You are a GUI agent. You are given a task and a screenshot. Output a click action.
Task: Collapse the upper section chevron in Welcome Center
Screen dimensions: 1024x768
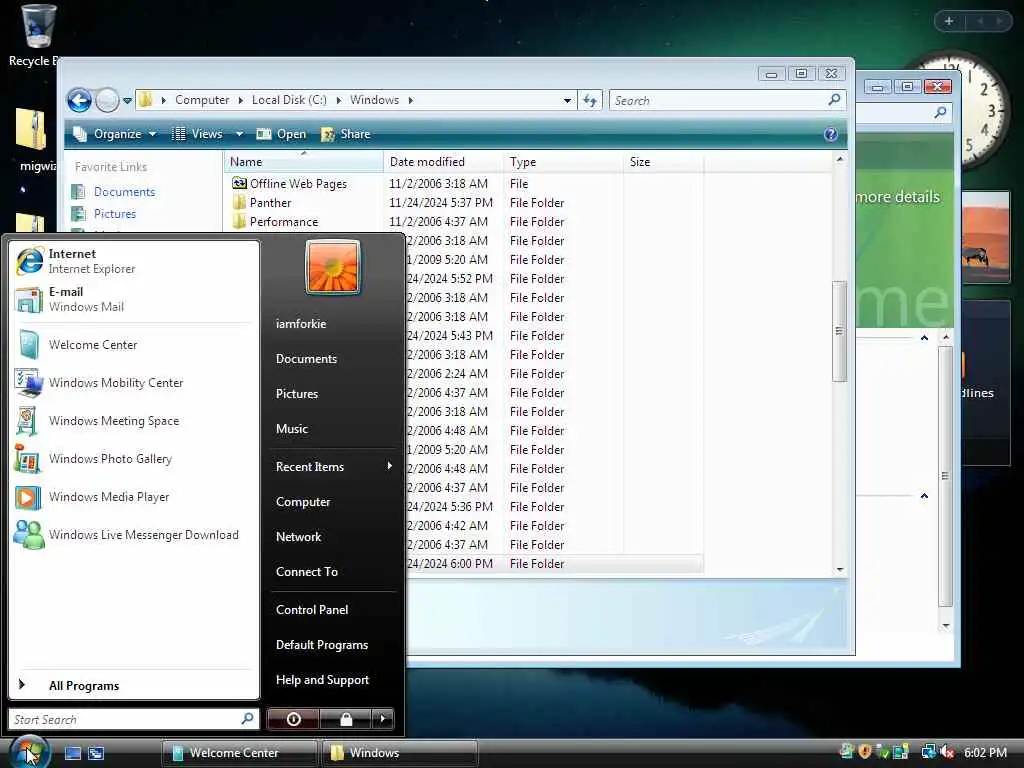924,338
